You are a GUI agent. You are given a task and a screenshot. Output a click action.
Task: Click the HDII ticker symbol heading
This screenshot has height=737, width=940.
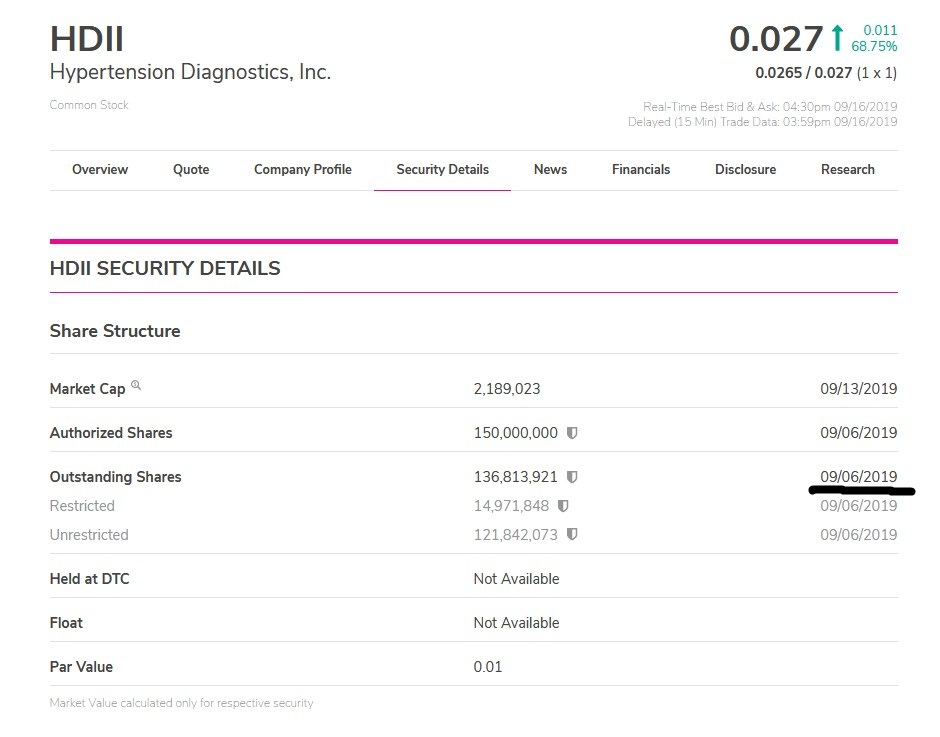(87, 40)
